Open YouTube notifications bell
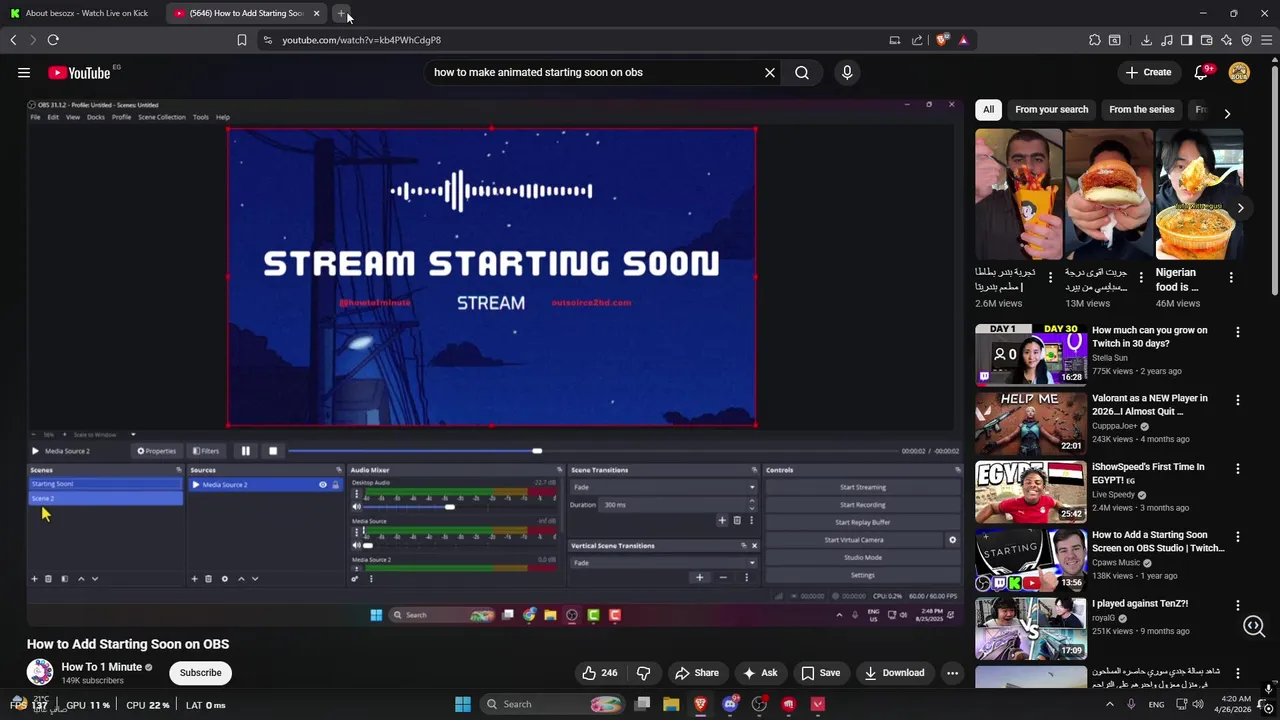This screenshot has height=720, width=1280. [x=1201, y=72]
